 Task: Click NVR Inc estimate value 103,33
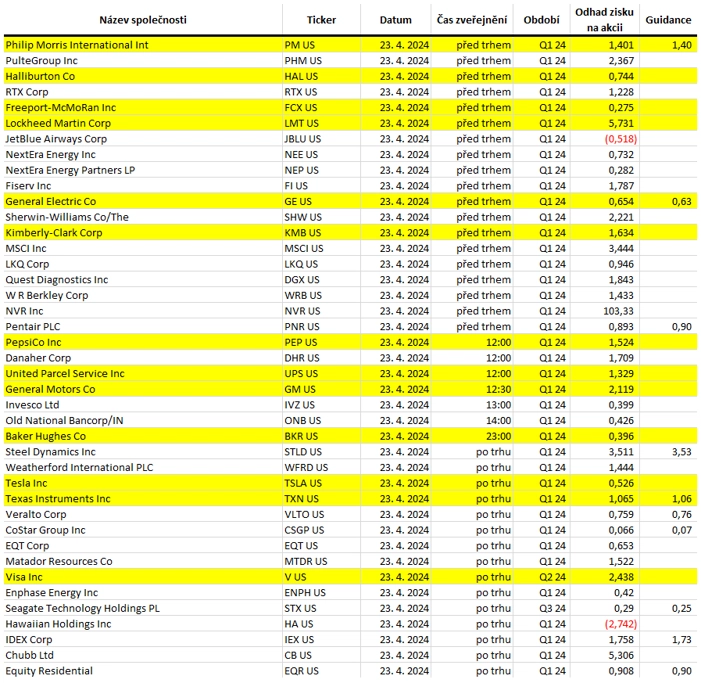coord(618,311)
